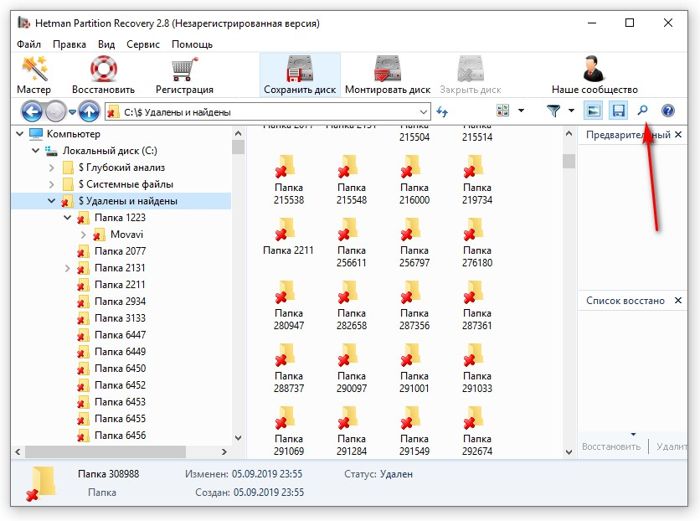Viewport: 700px width, 521px height.
Task: Refresh the current folder view
Action: tap(442, 111)
